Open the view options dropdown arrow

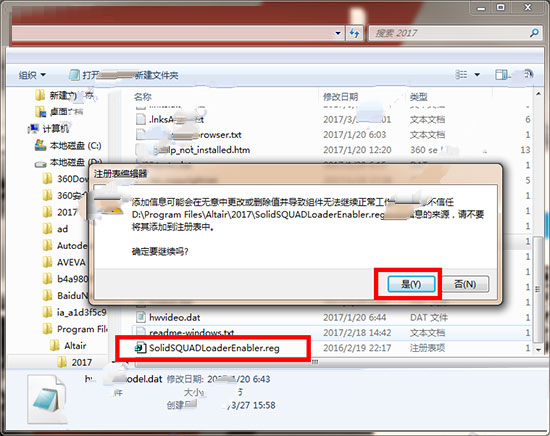tap(477, 75)
